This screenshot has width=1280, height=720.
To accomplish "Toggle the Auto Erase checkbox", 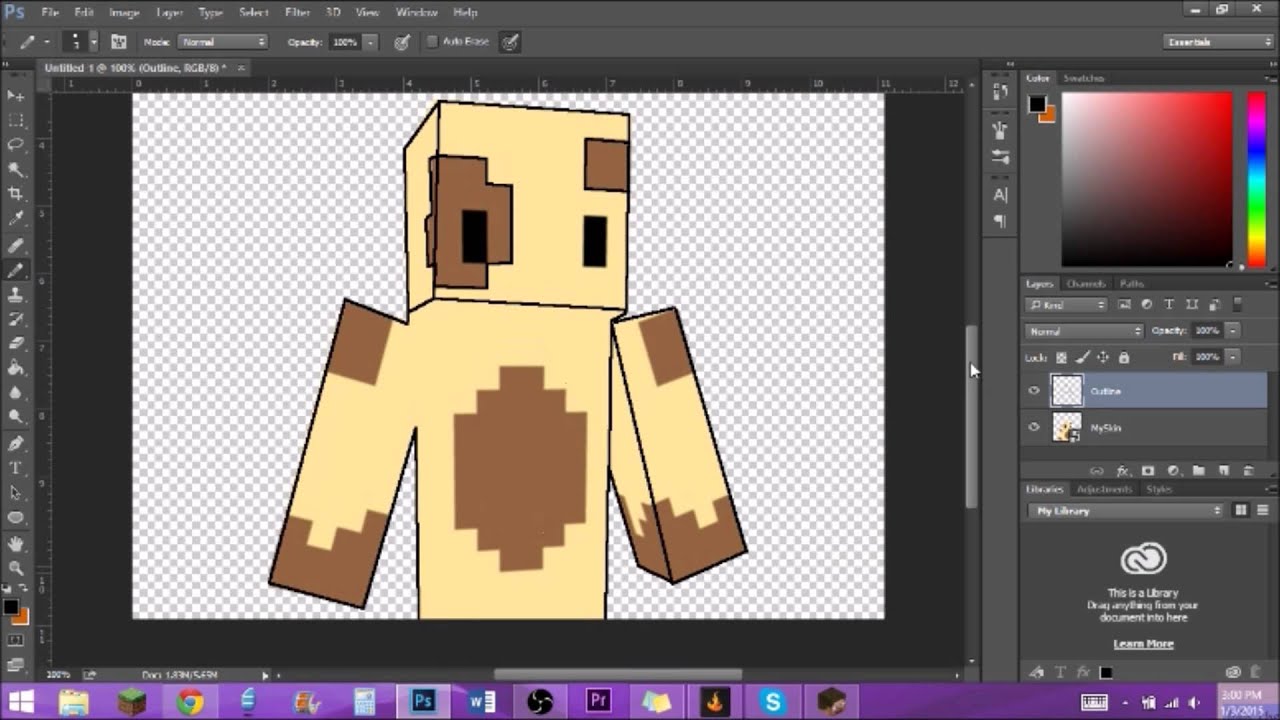I will [x=432, y=42].
